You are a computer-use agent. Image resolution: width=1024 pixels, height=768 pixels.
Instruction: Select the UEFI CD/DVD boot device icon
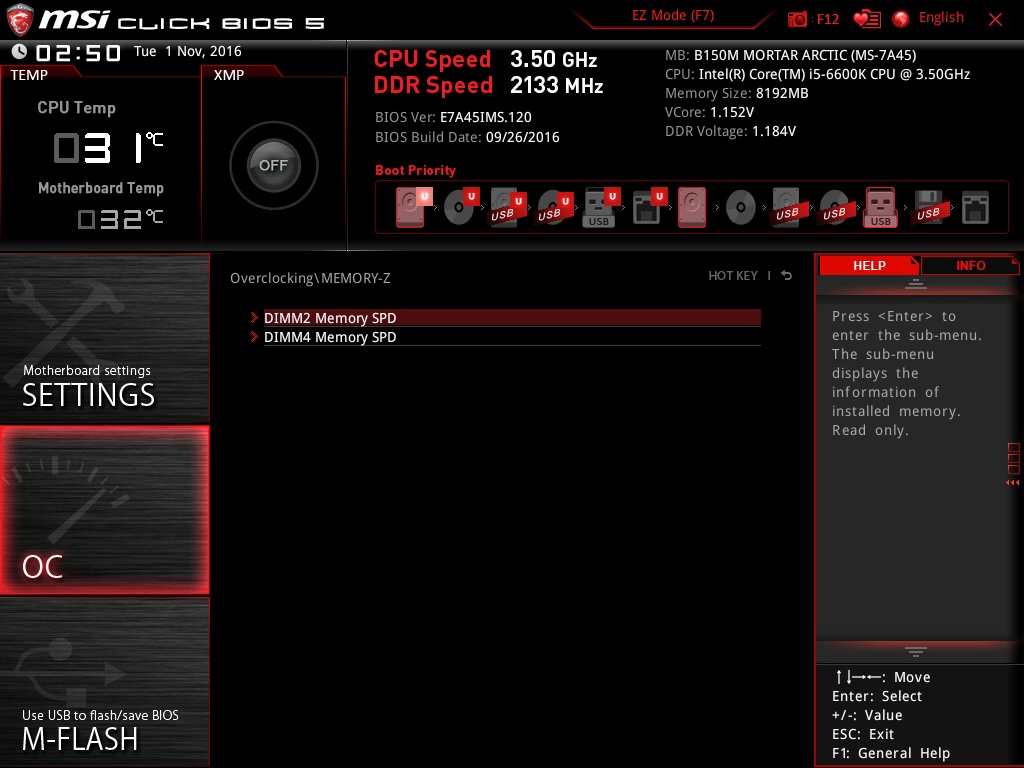coord(460,207)
